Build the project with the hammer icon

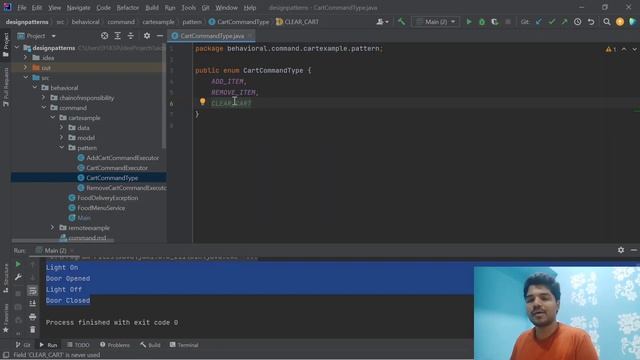[402, 22]
